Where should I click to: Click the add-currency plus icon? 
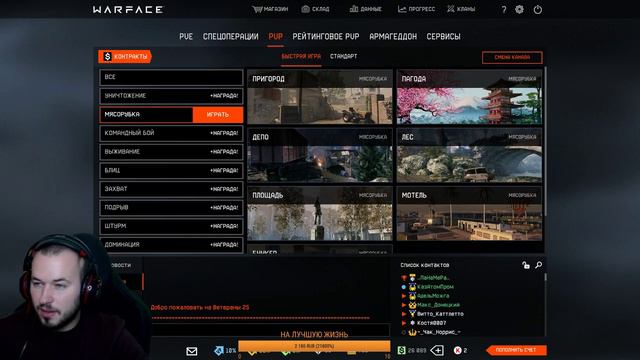coord(437,350)
